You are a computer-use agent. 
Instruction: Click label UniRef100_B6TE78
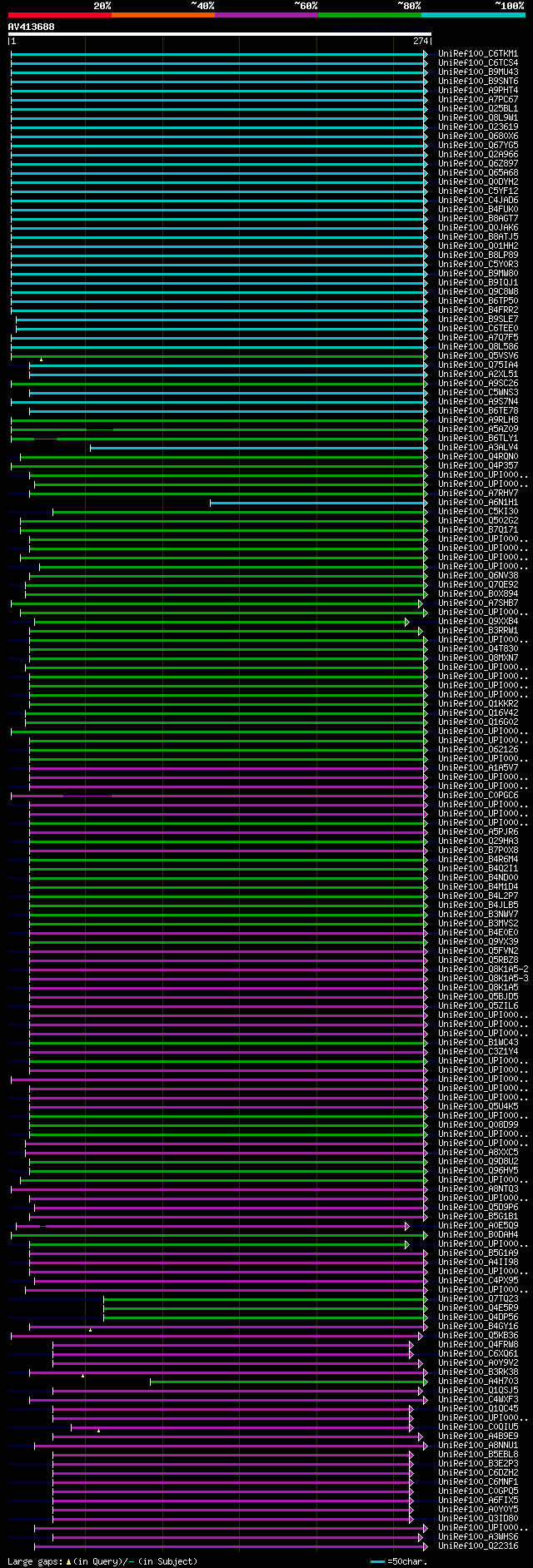478,411
